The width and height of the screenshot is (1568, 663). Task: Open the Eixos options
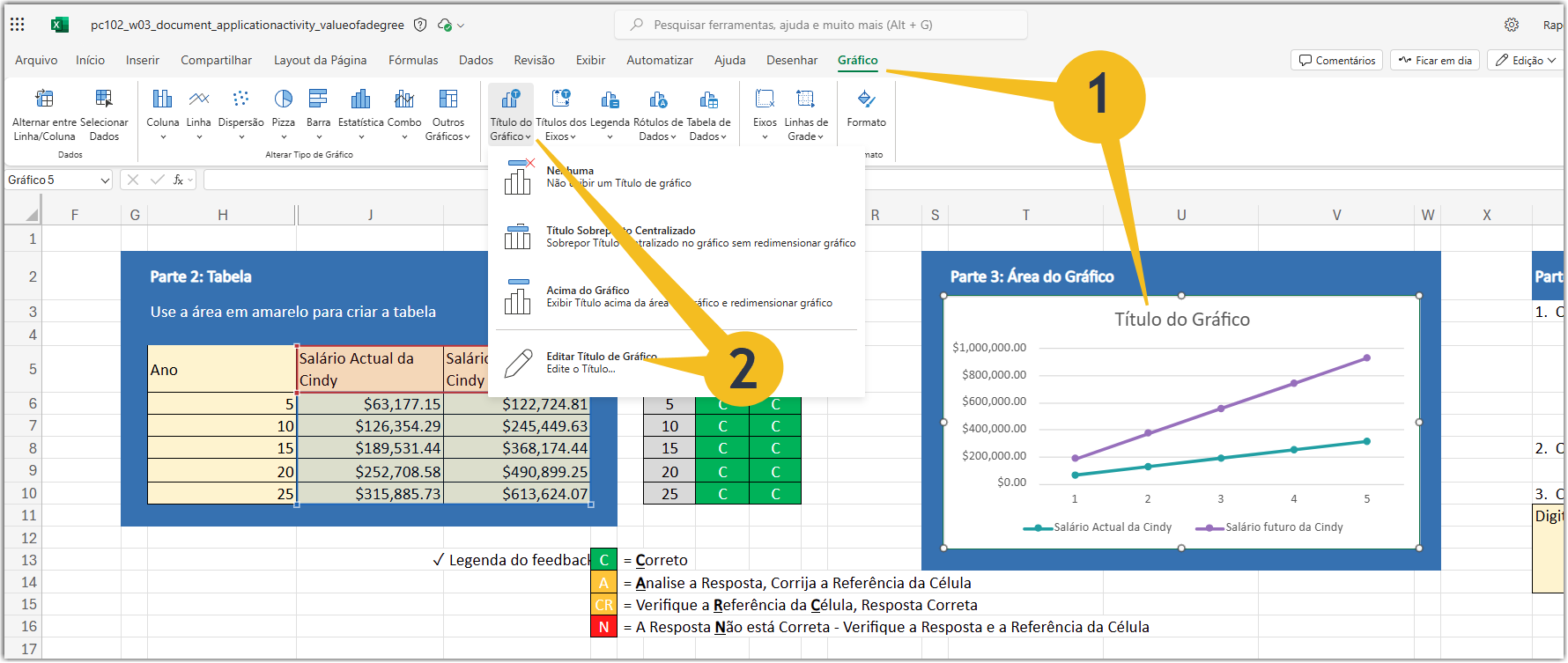[x=765, y=114]
